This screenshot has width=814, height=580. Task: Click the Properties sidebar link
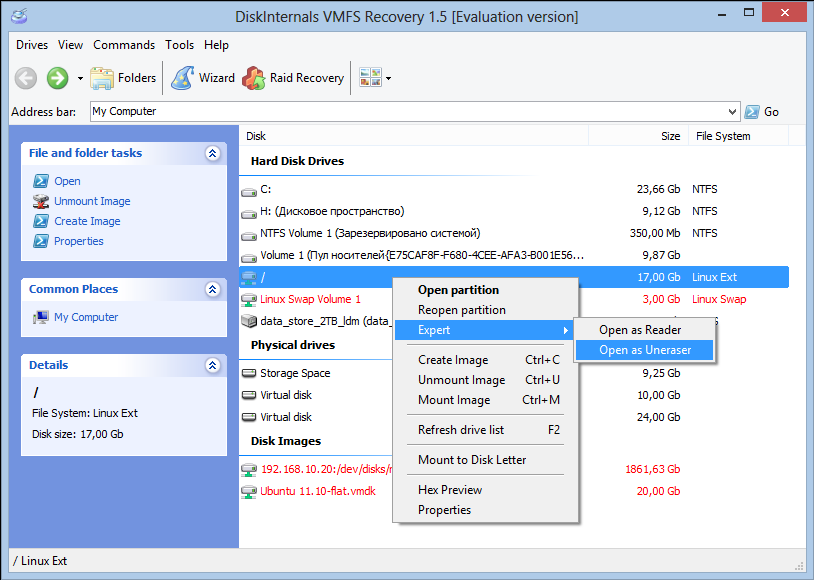(x=79, y=241)
